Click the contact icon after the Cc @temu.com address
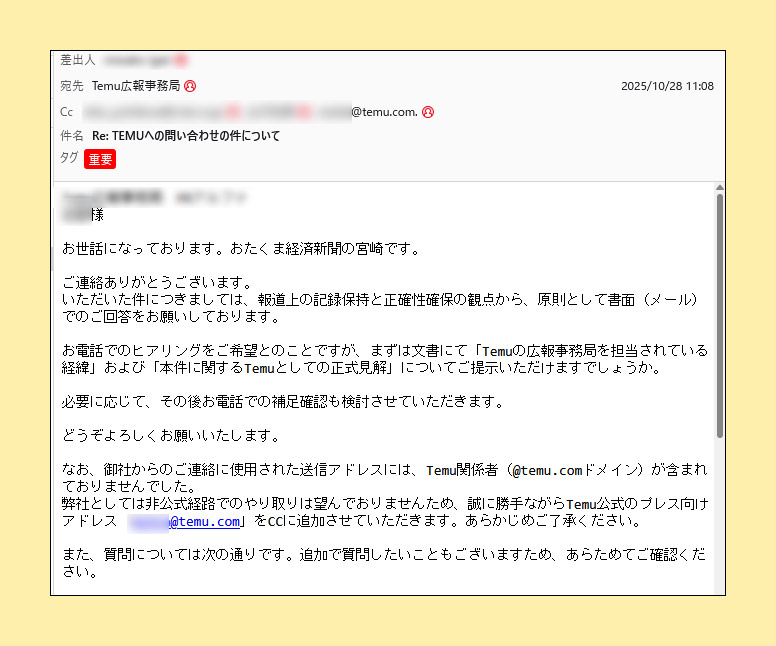Viewport: 776px width, 646px height. (x=427, y=112)
